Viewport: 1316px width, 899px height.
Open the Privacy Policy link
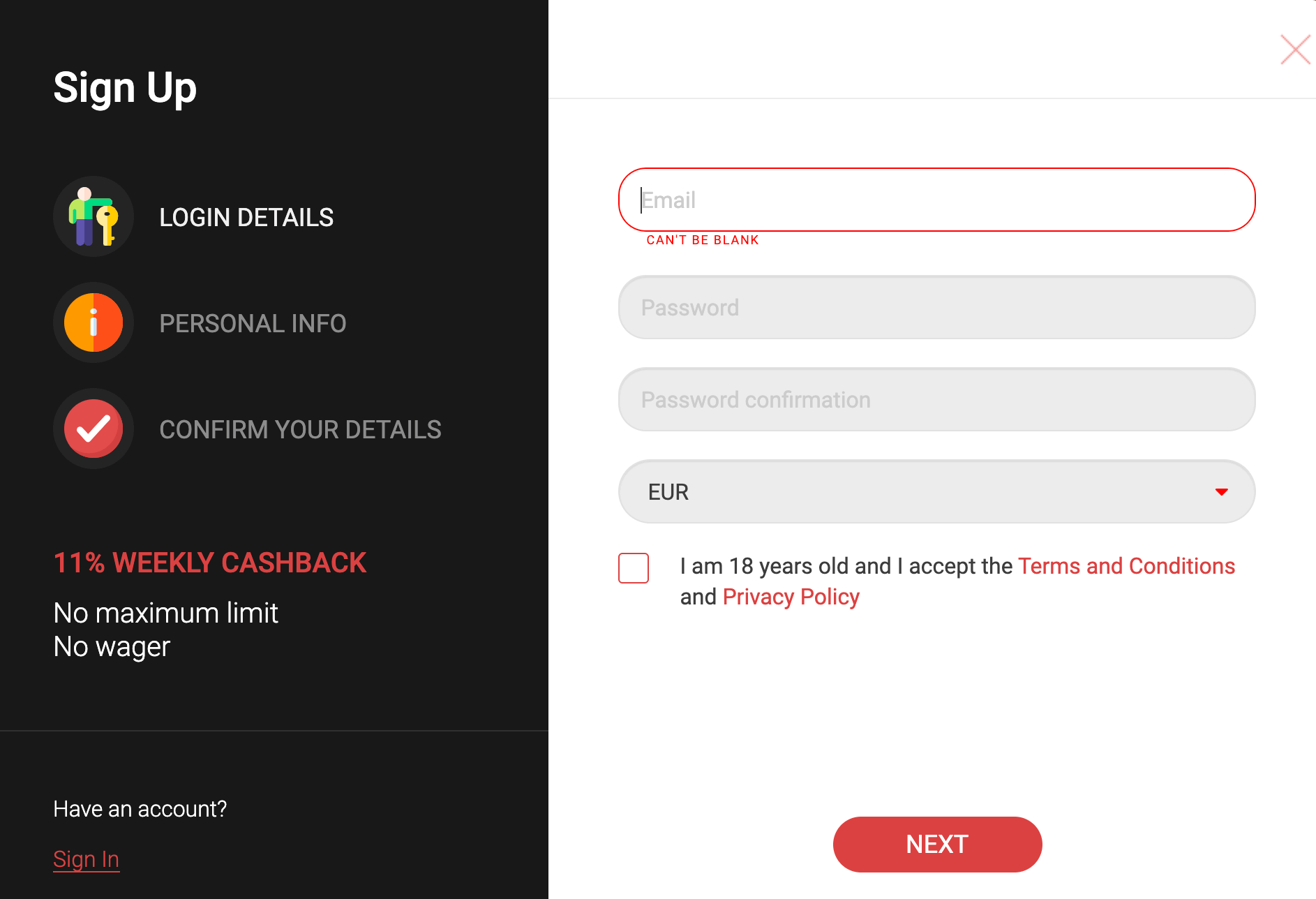(791, 596)
